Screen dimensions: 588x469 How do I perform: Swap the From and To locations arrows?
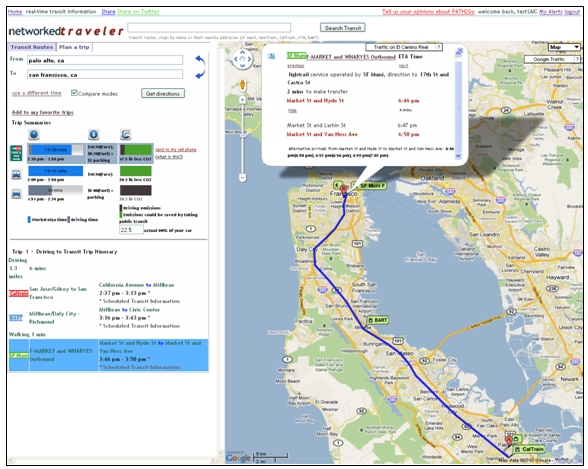coord(200,67)
